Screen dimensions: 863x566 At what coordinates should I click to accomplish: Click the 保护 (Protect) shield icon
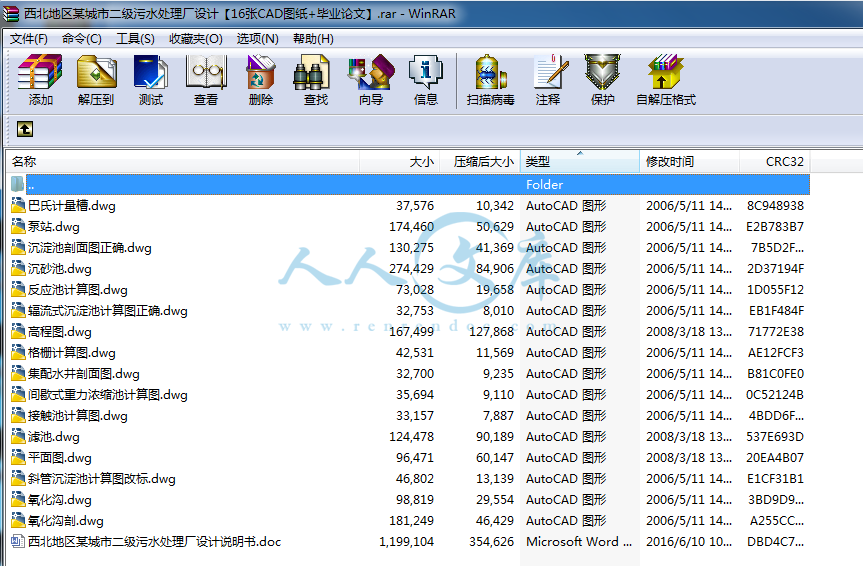(x=602, y=72)
